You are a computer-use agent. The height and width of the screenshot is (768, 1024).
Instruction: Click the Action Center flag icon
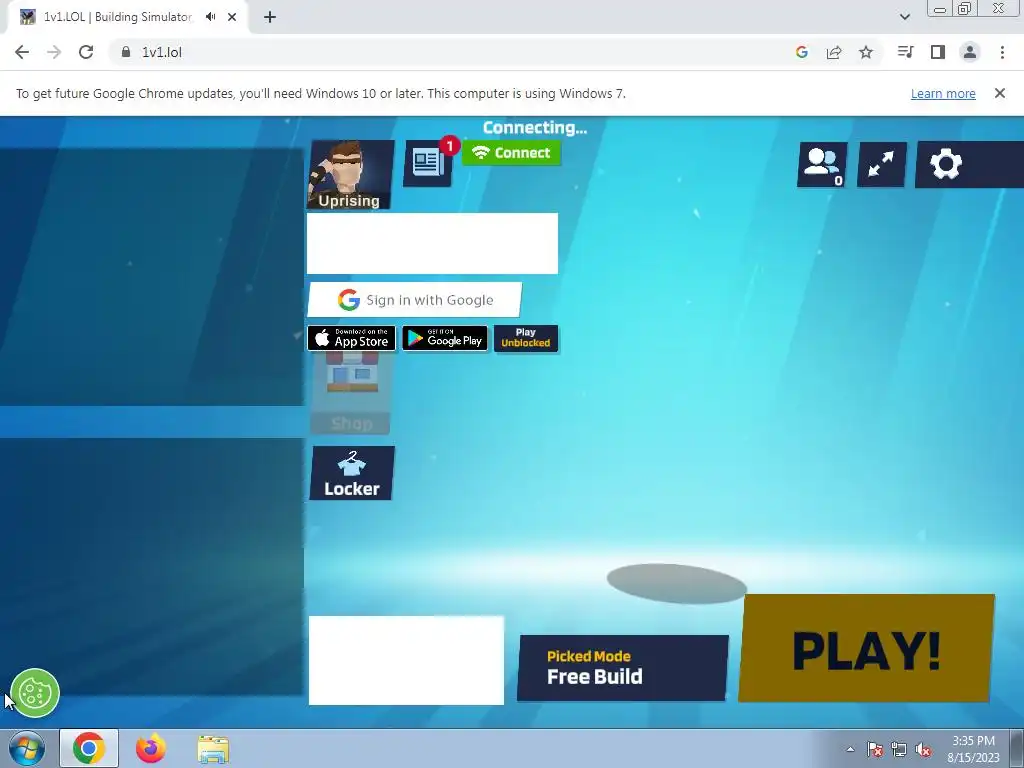coord(875,749)
